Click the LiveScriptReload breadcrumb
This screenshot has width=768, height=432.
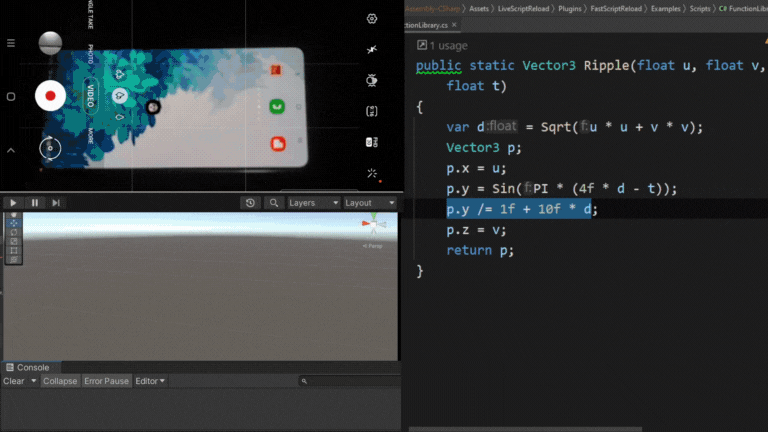pyautogui.click(x=523, y=8)
